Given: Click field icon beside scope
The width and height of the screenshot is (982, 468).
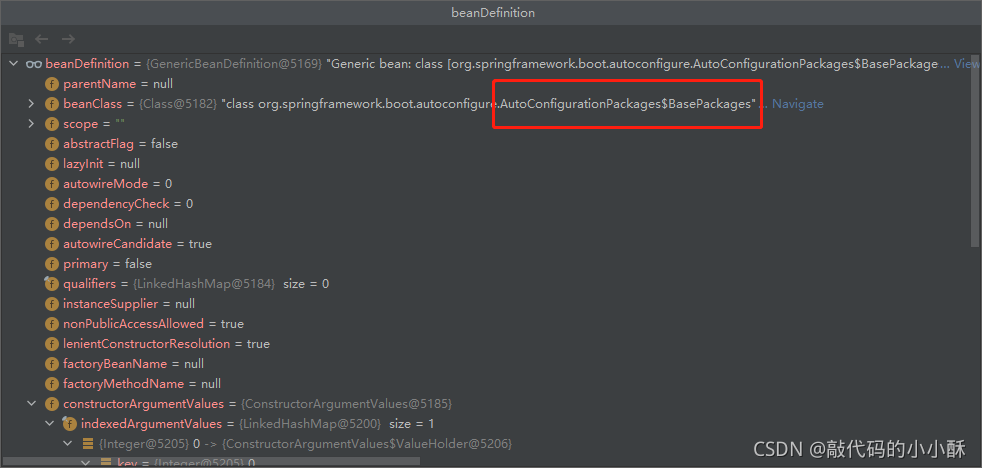Looking at the screenshot, I should click(x=51, y=124).
